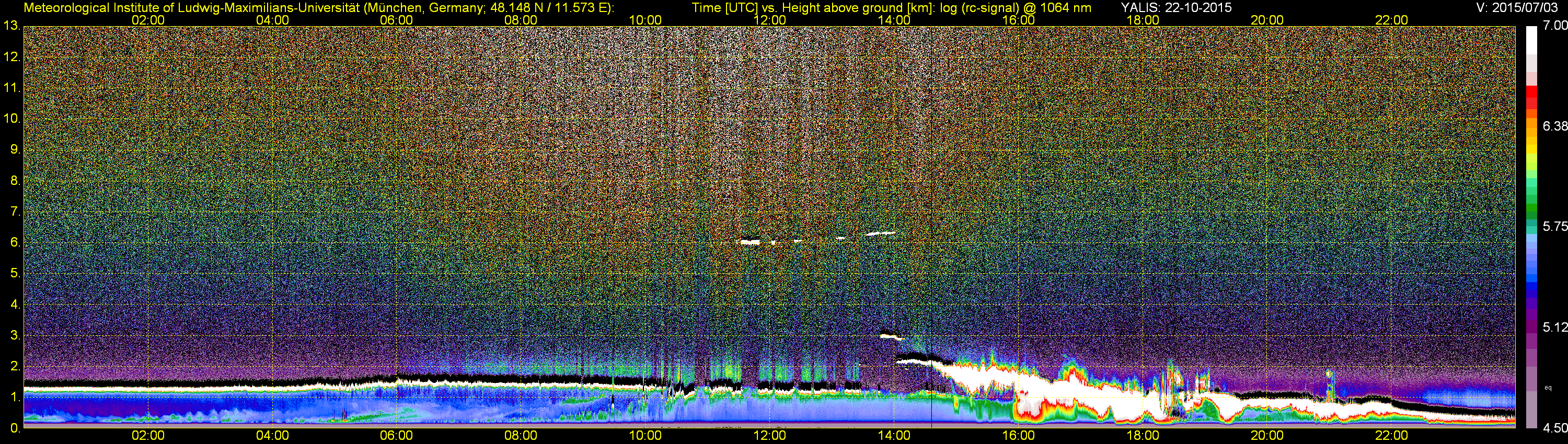
Task: Click the 1 km height axis label
Action: 15,397
